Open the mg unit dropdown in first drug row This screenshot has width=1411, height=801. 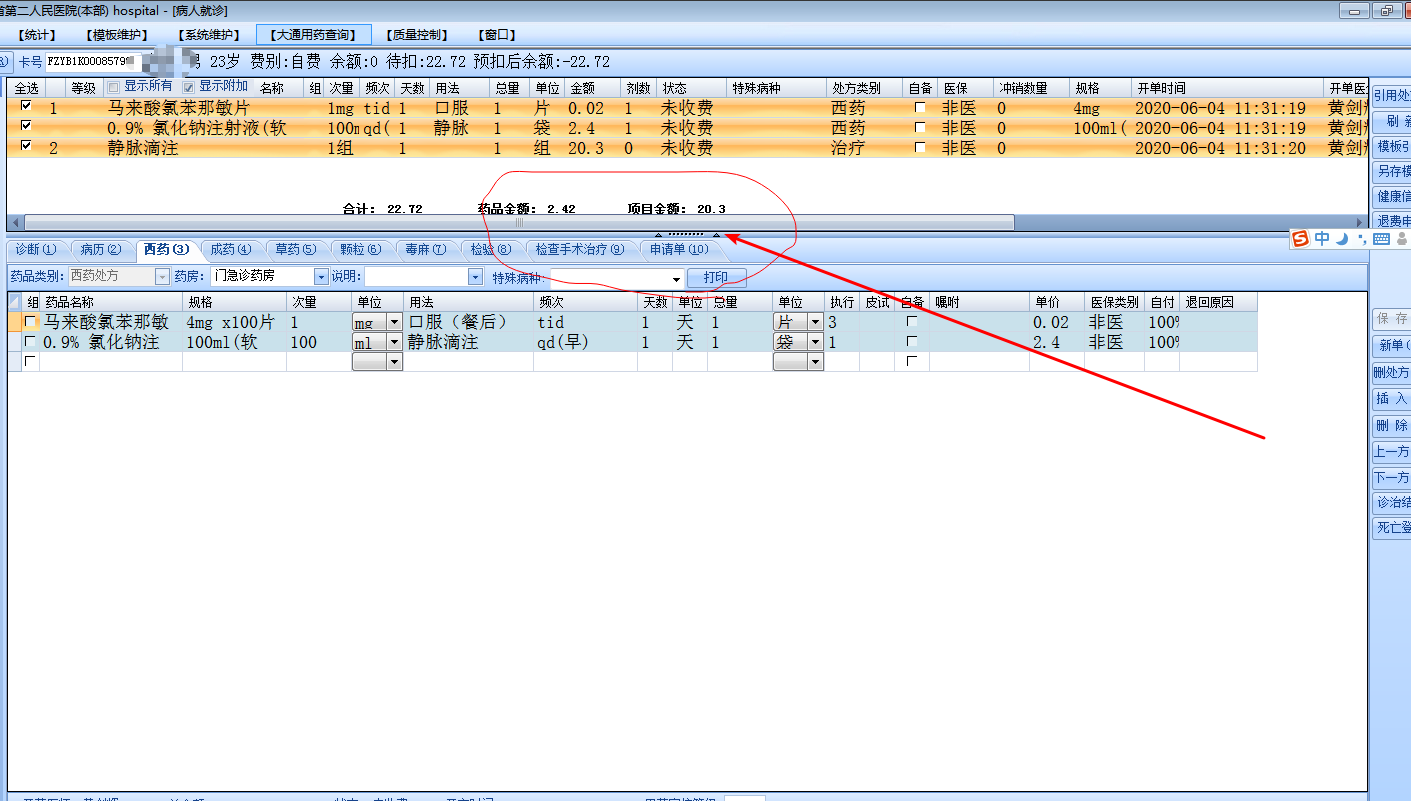(x=394, y=322)
